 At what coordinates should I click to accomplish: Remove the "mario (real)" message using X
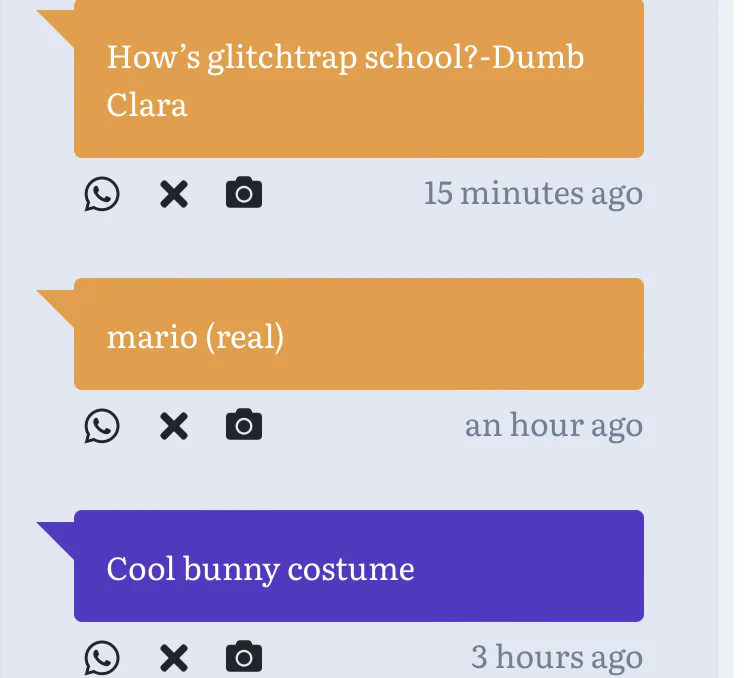(x=174, y=426)
